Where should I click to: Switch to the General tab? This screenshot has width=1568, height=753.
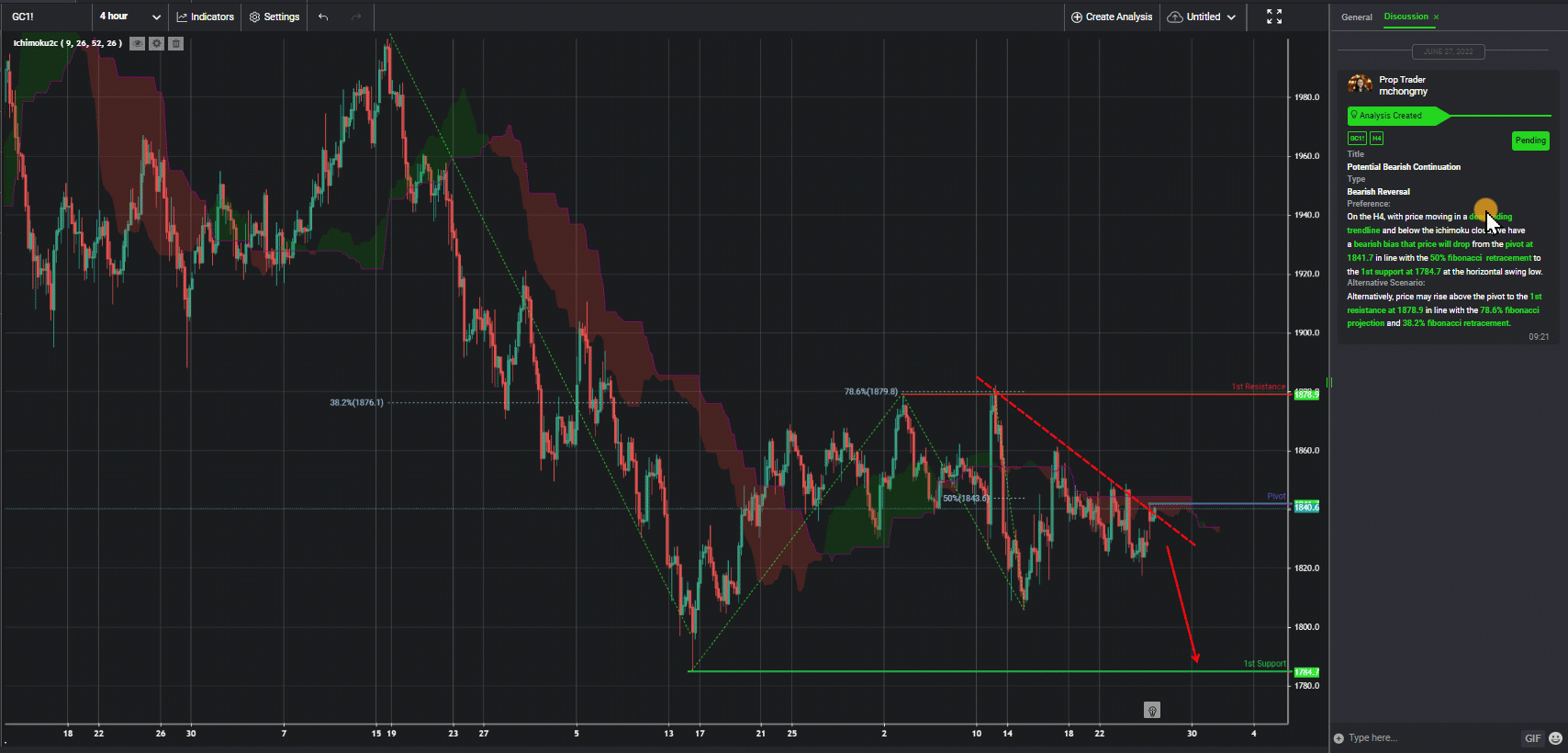pos(1356,17)
